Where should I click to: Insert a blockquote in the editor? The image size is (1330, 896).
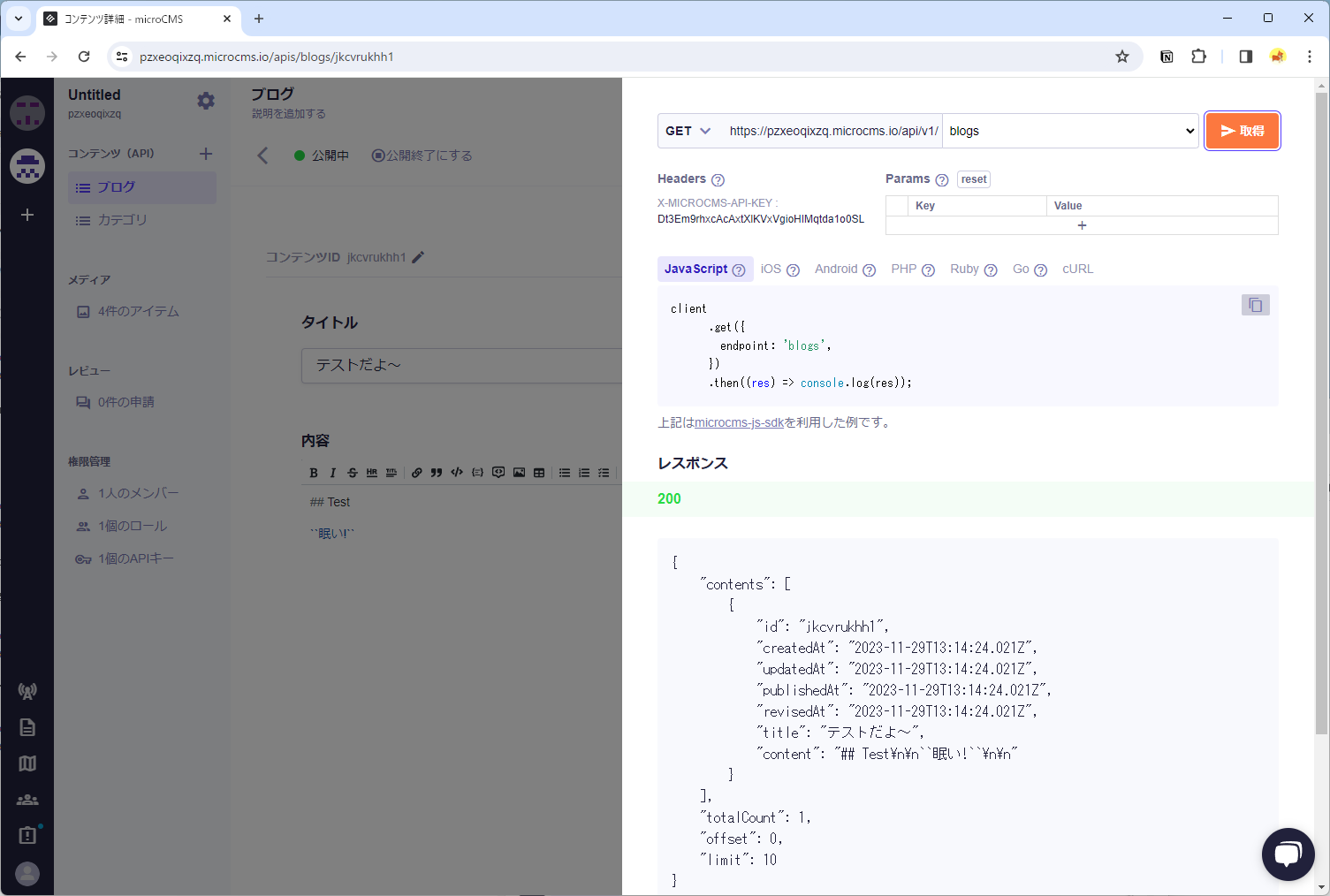tap(437, 473)
